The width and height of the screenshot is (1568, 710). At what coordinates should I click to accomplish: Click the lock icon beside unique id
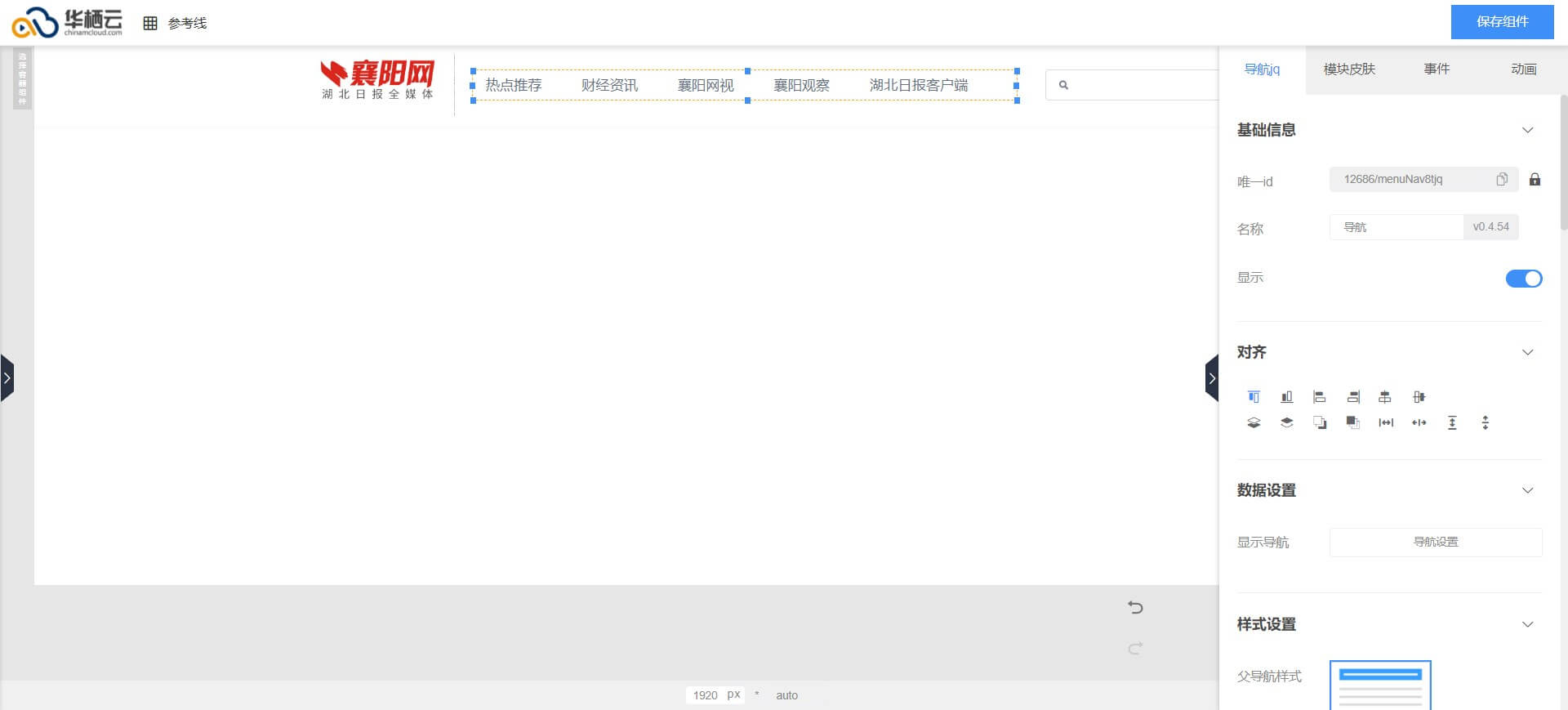coord(1535,180)
